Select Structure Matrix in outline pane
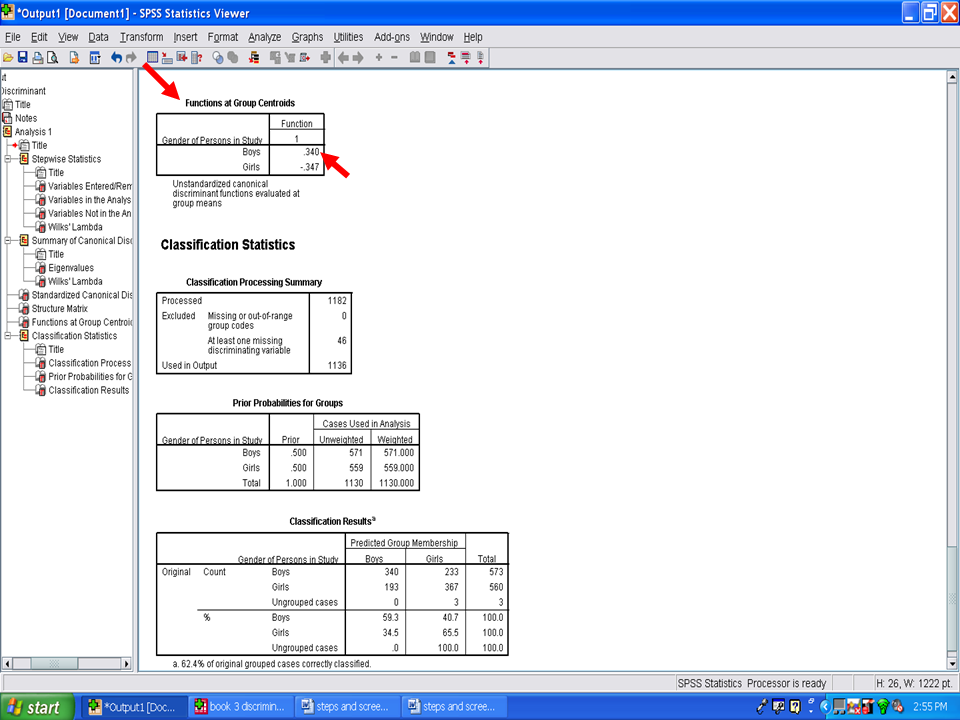This screenshot has height=720, width=960. pos(62,309)
